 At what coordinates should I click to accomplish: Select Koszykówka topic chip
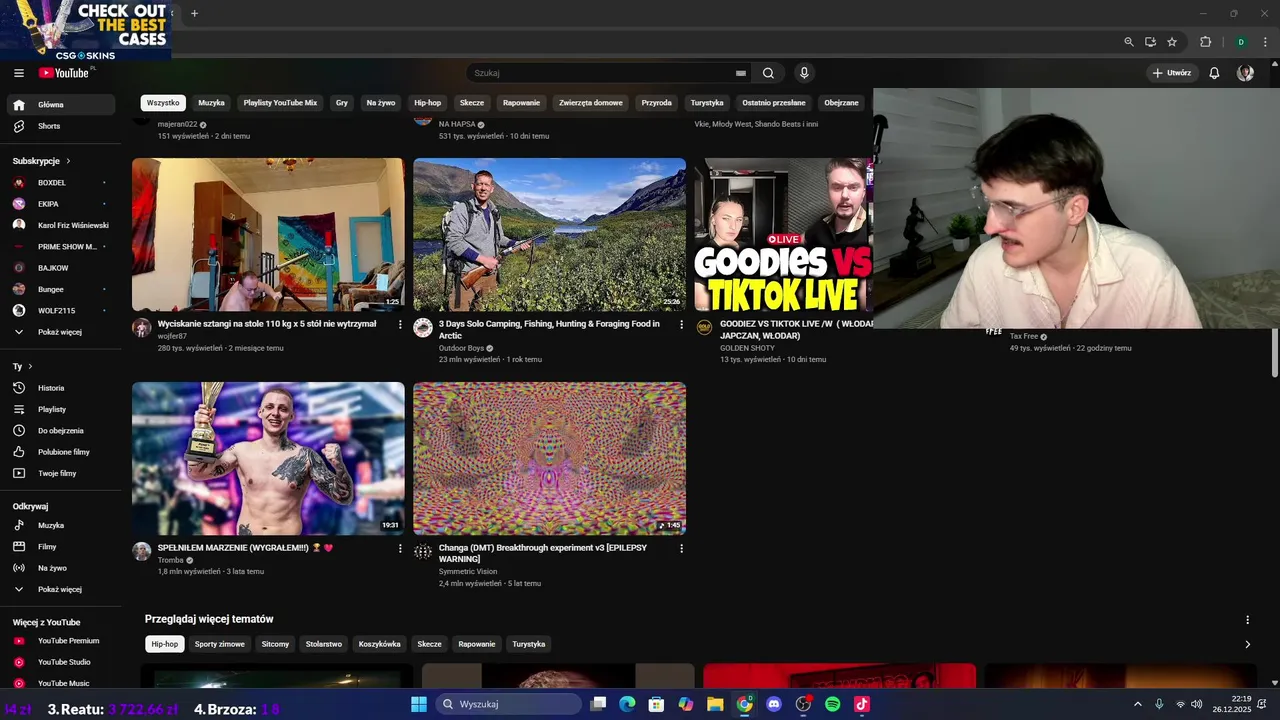(x=379, y=644)
